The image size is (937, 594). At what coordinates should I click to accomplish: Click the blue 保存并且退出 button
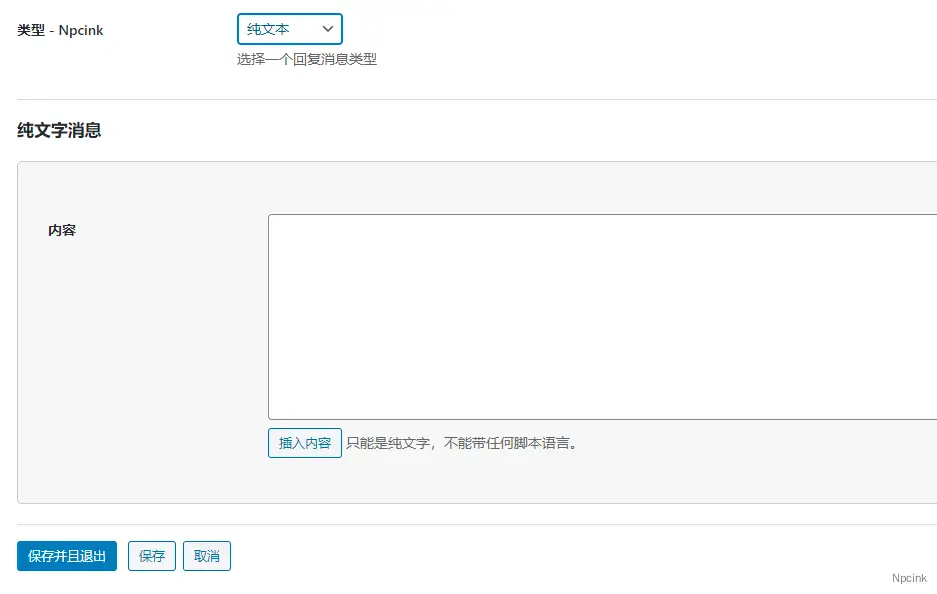pos(66,556)
